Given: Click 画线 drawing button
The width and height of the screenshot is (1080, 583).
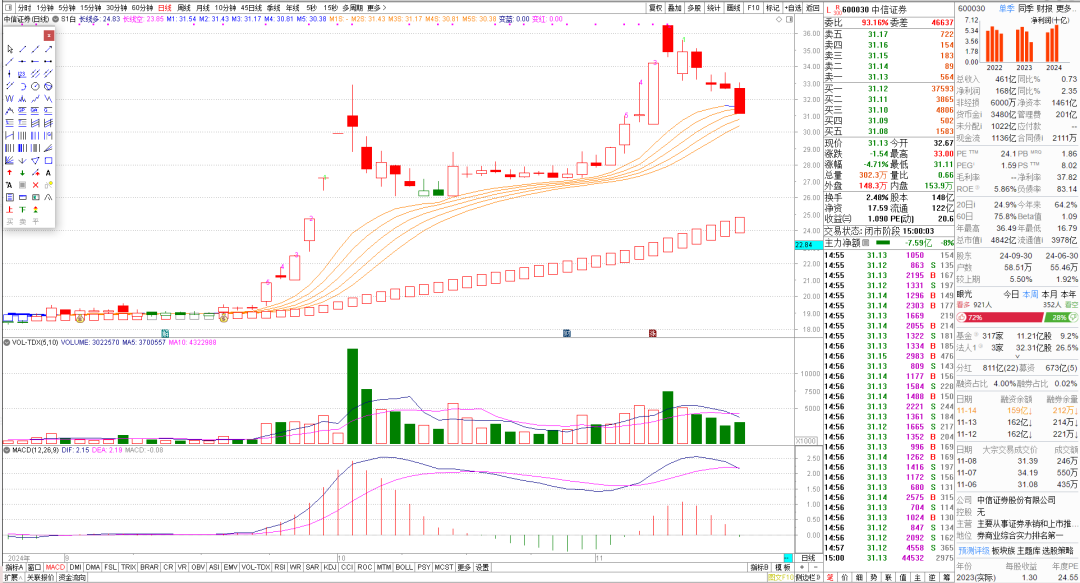Looking at the screenshot, I should click(x=734, y=8).
